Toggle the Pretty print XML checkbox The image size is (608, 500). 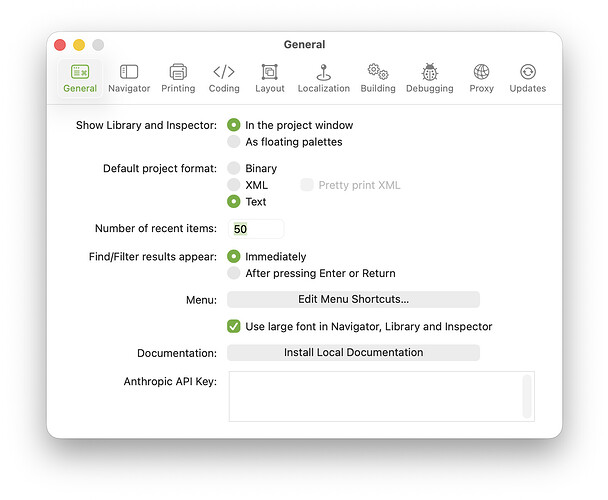tap(307, 185)
